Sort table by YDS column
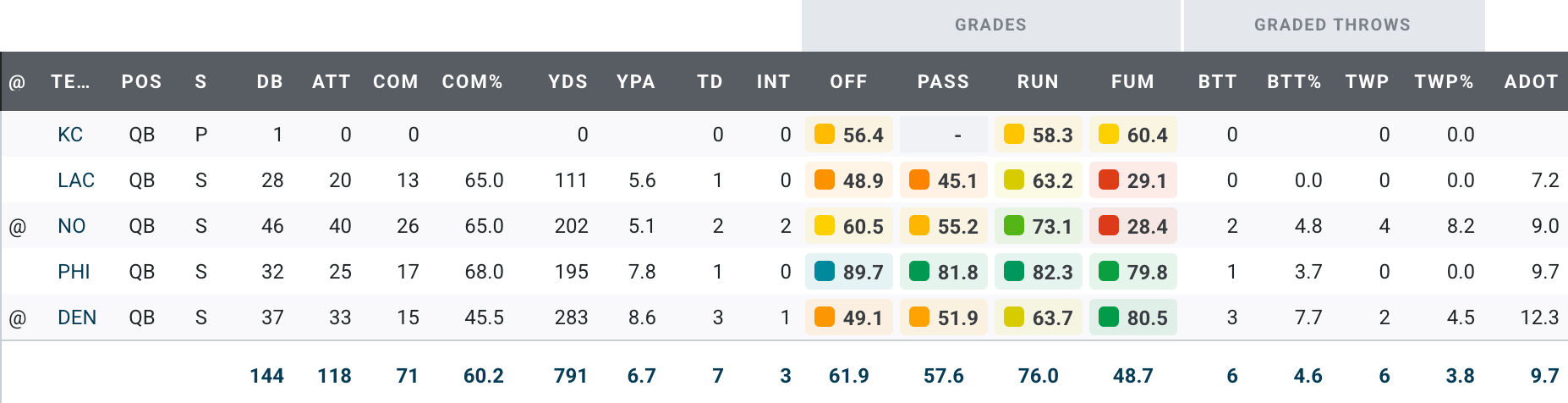 tap(567, 82)
